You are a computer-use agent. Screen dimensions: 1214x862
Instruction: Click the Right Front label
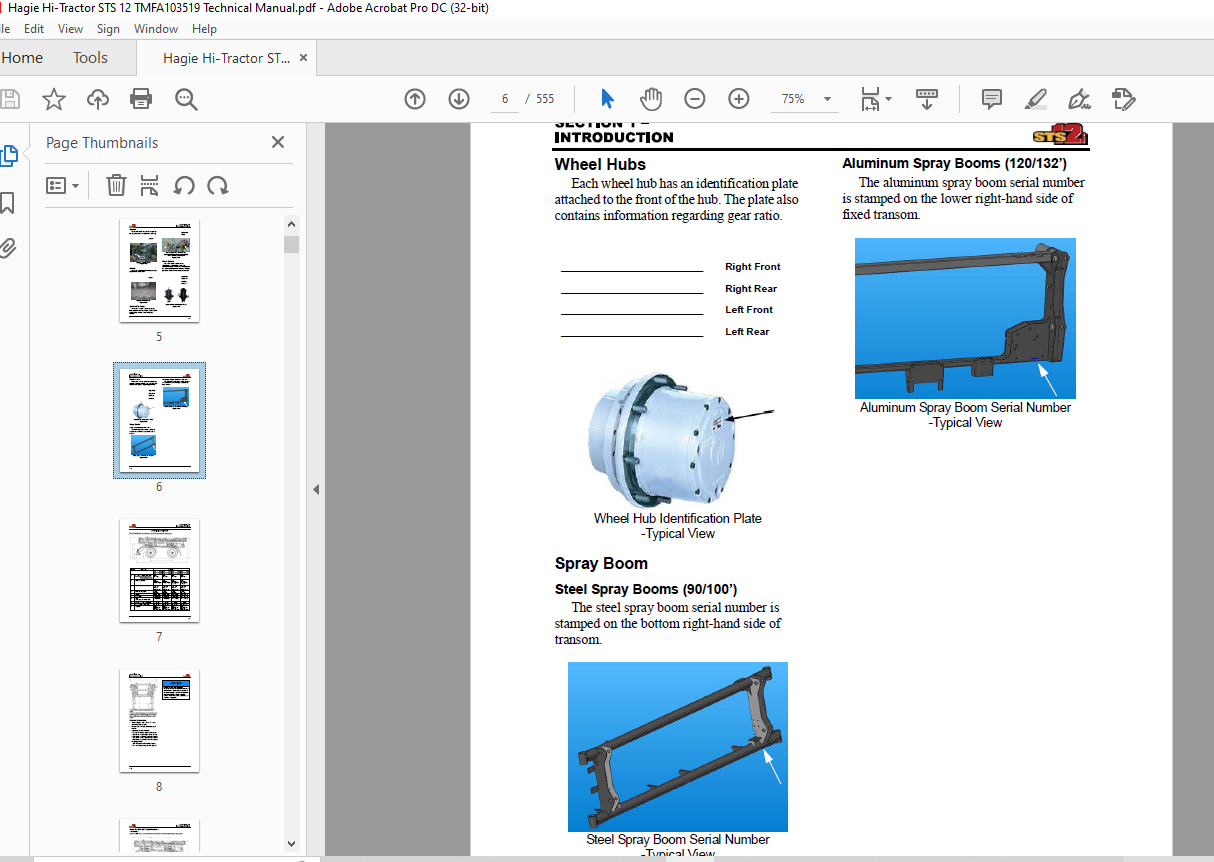[x=753, y=267]
